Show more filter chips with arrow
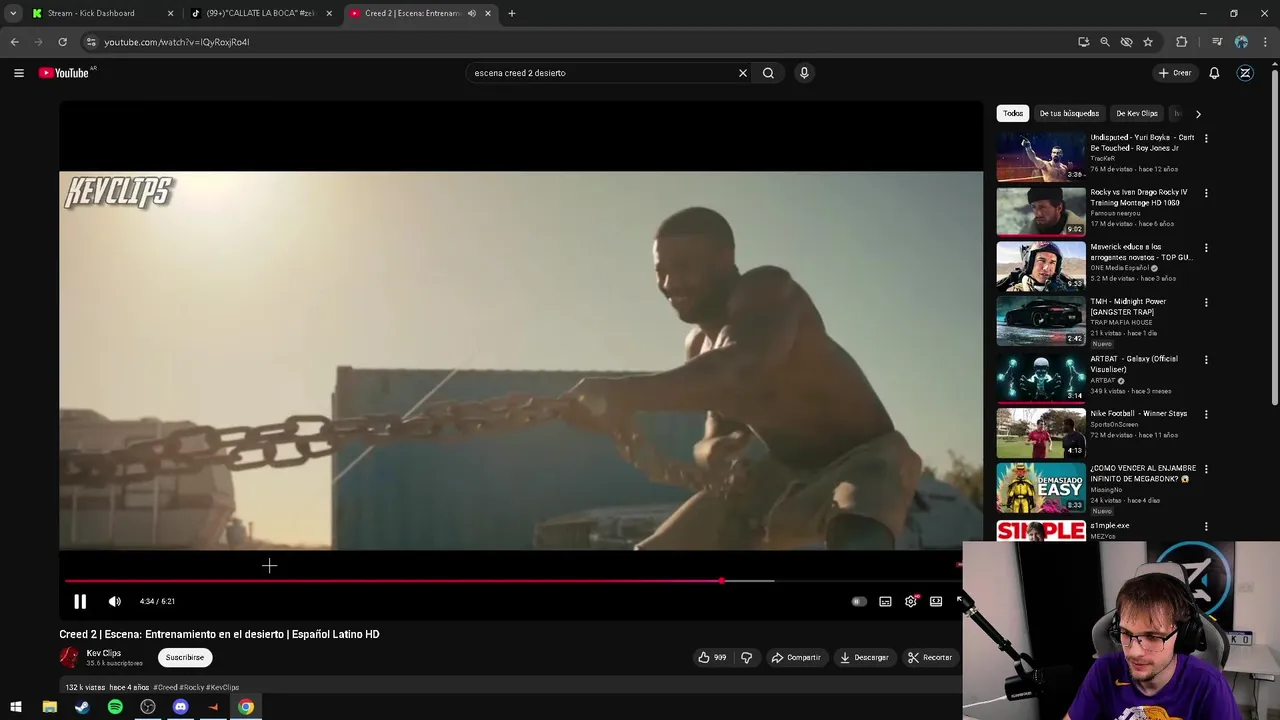The width and height of the screenshot is (1280, 720). point(1198,114)
